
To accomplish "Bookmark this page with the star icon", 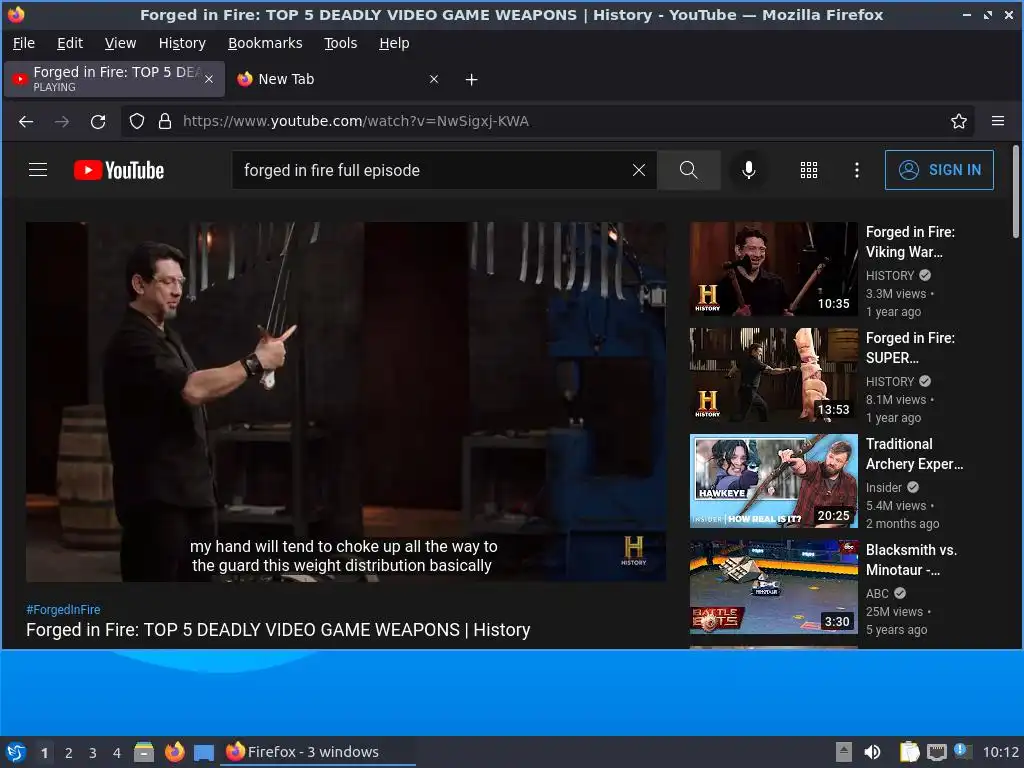I will (x=958, y=121).
